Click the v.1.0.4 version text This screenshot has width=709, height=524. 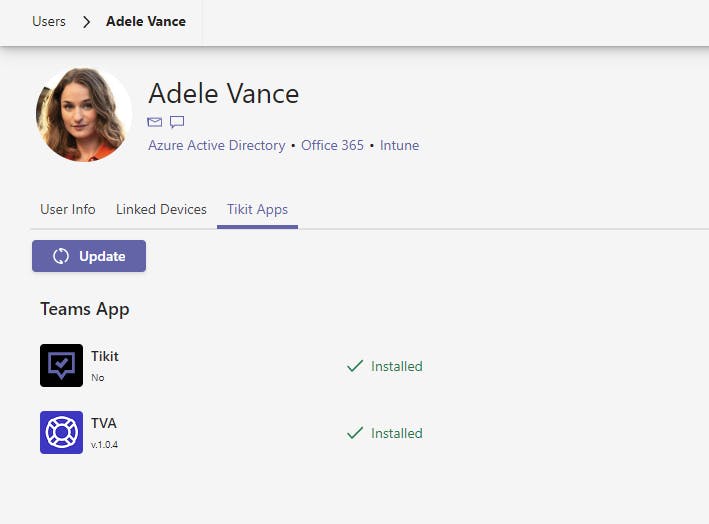click(104, 445)
